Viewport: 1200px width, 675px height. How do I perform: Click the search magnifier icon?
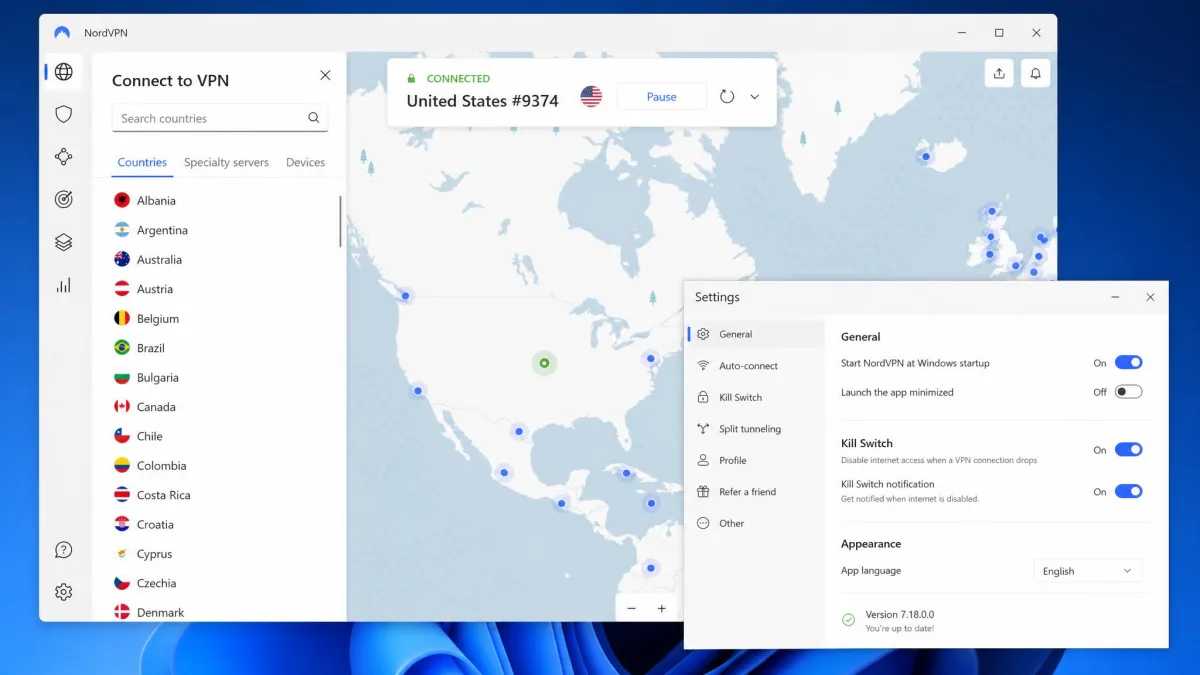314,118
